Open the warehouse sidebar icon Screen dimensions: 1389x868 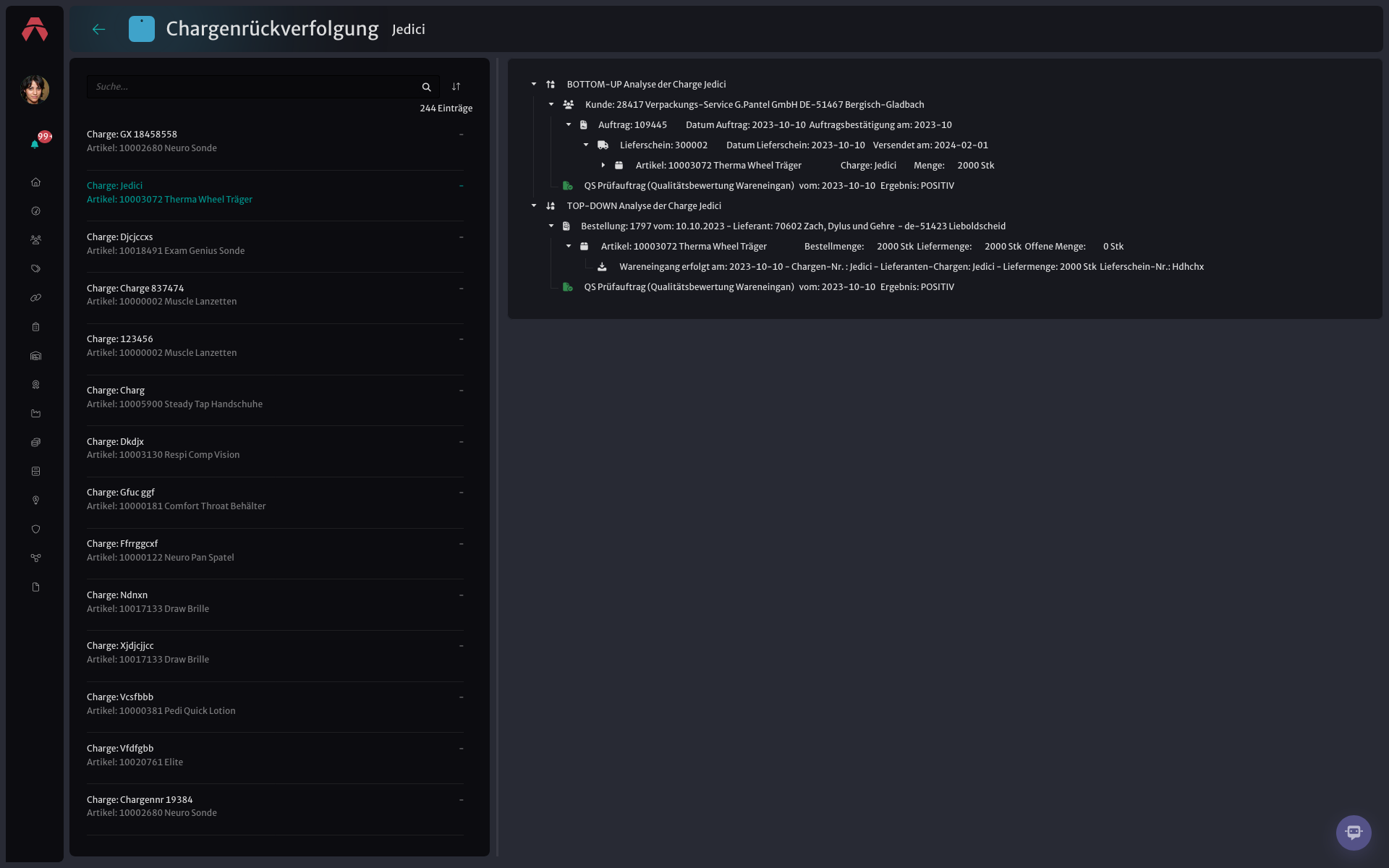tap(35, 356)
